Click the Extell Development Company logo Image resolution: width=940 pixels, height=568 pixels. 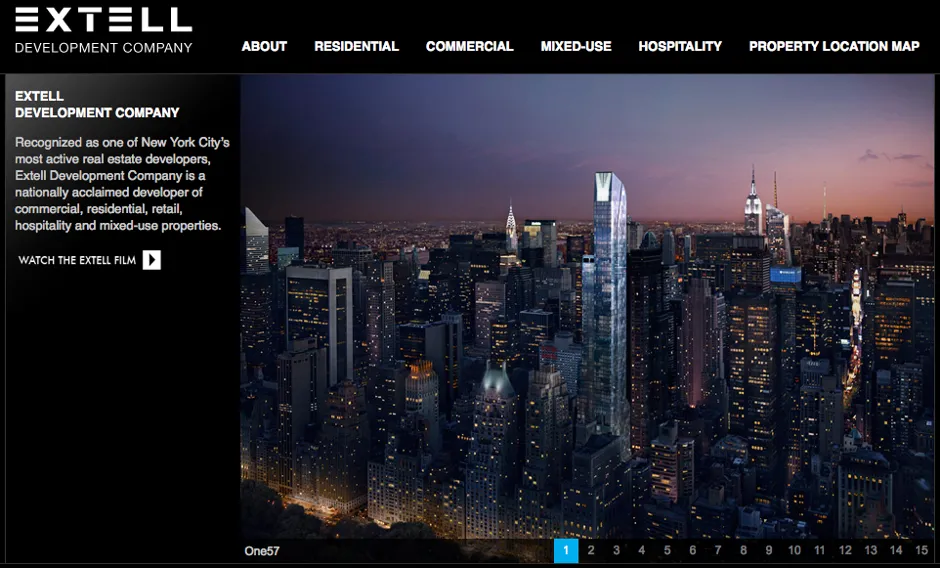point(103,31)
